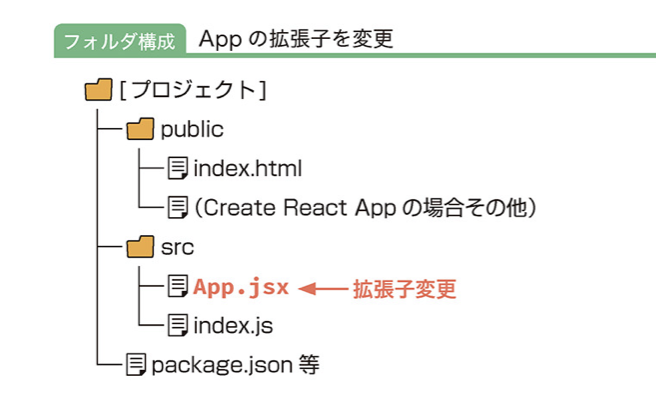Click the public folder icon
Viewport: 656px width, 406px height.
(x=140, y=129)
